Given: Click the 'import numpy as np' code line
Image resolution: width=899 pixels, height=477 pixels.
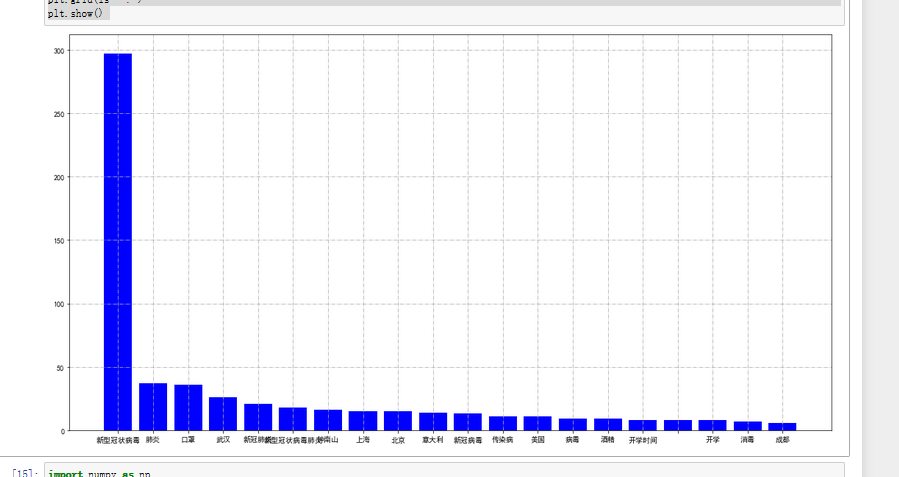Looking at the screenshot, I should (x=99, y=474).
